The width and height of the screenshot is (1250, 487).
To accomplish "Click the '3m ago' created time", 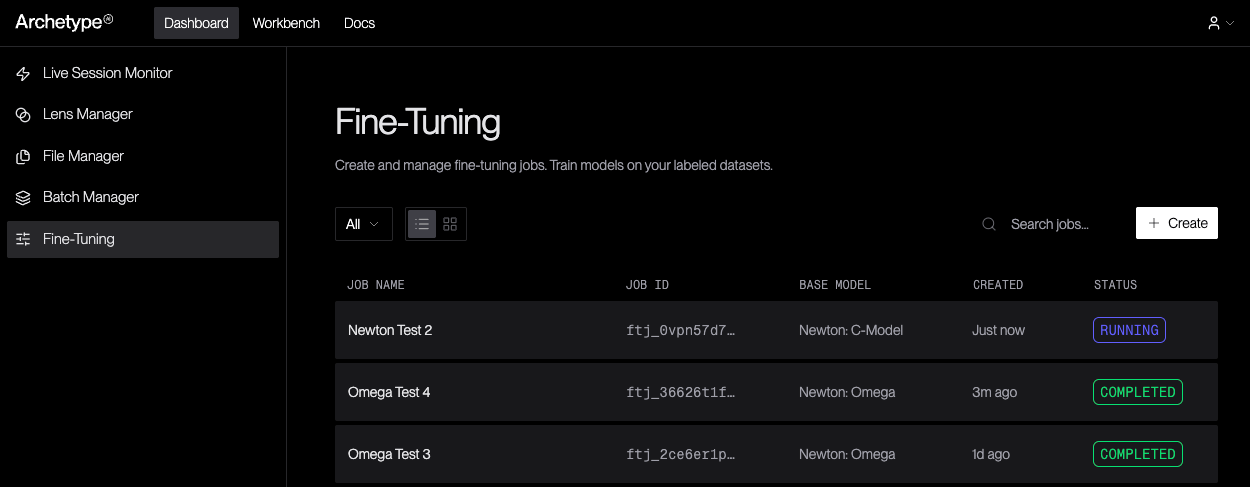I will [x=994, y=392].
